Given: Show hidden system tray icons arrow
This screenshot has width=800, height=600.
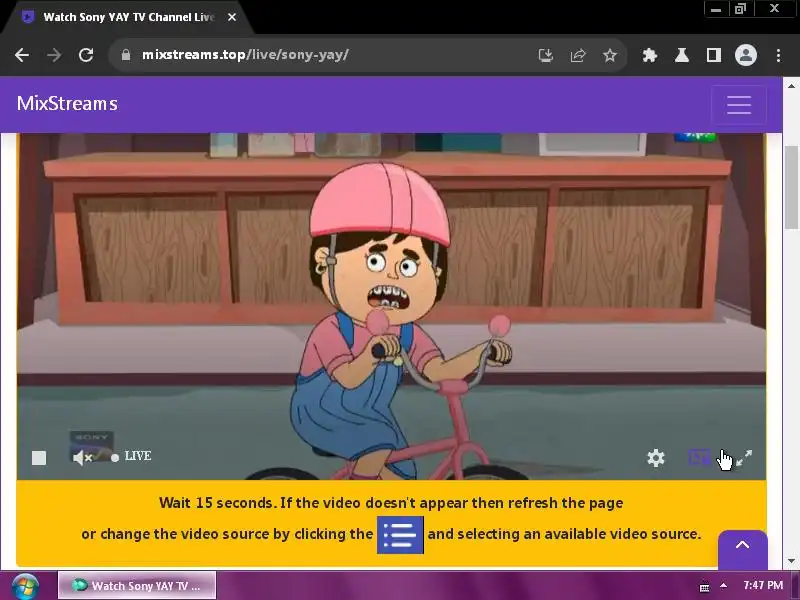Looking at the screenshot, I should click(723, 586).
